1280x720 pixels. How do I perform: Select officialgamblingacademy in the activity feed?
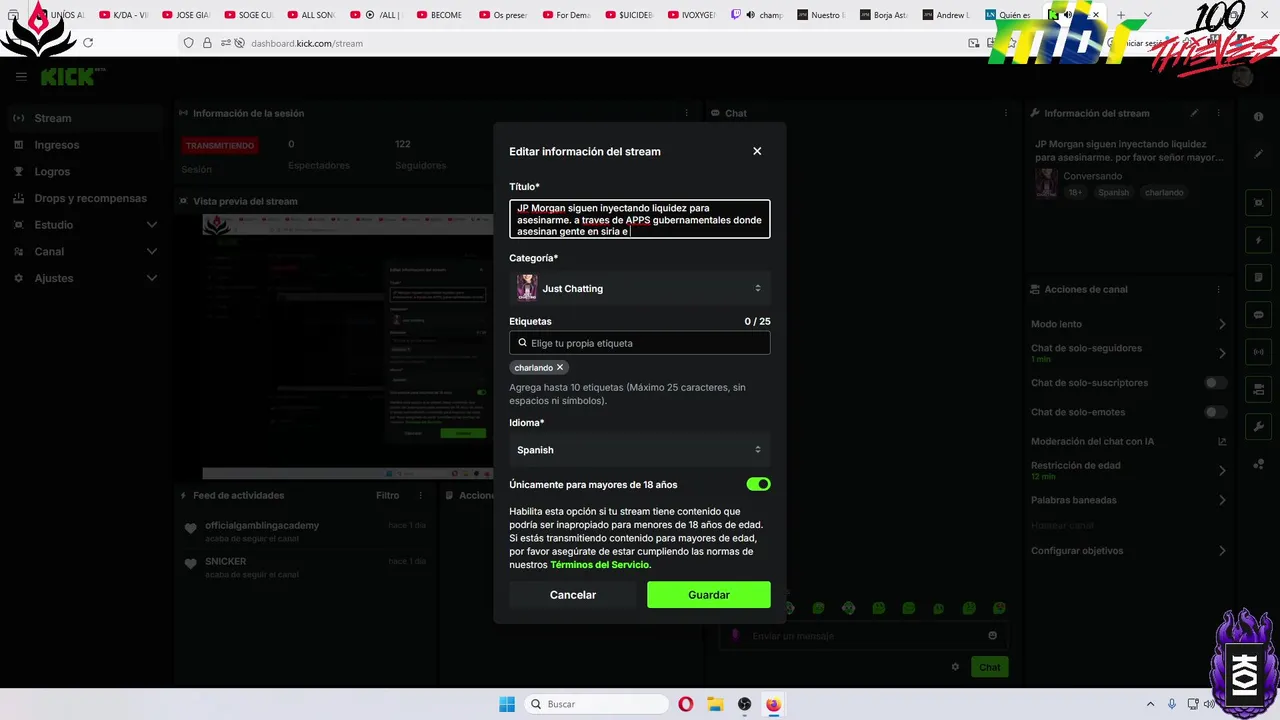click(x=262, y=526)
